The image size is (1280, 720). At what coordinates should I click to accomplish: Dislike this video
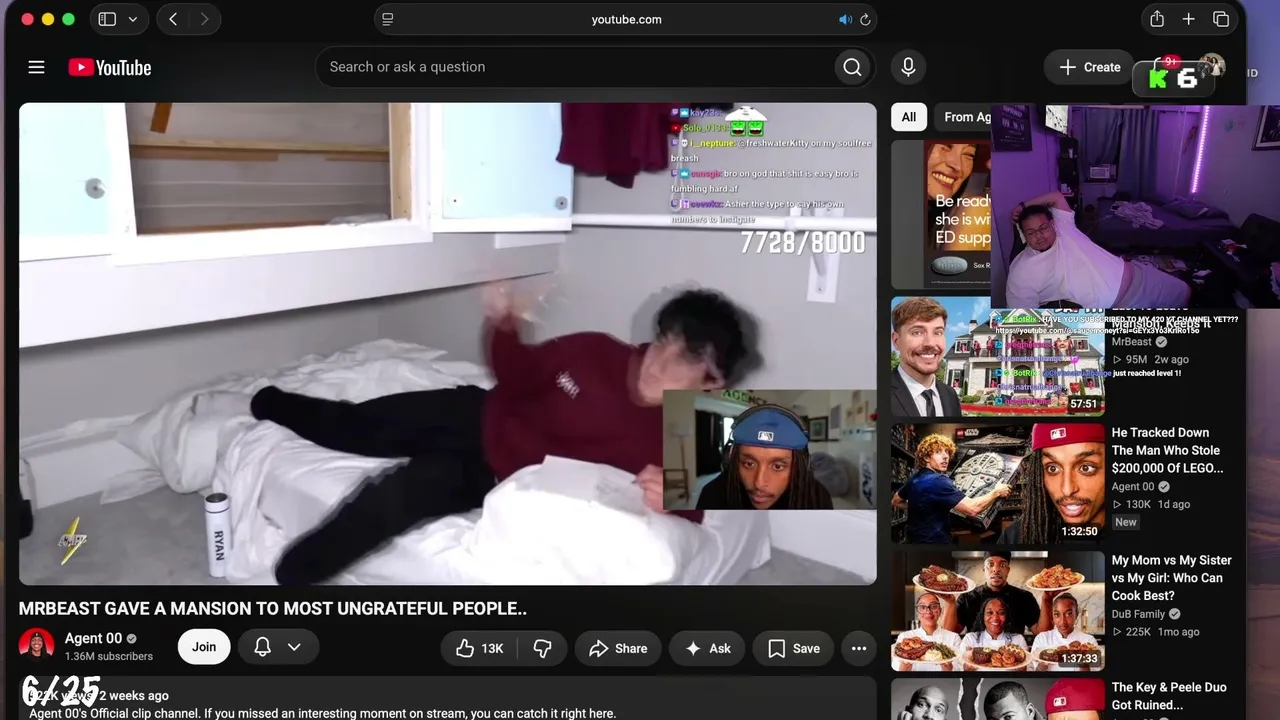(542, 648)
